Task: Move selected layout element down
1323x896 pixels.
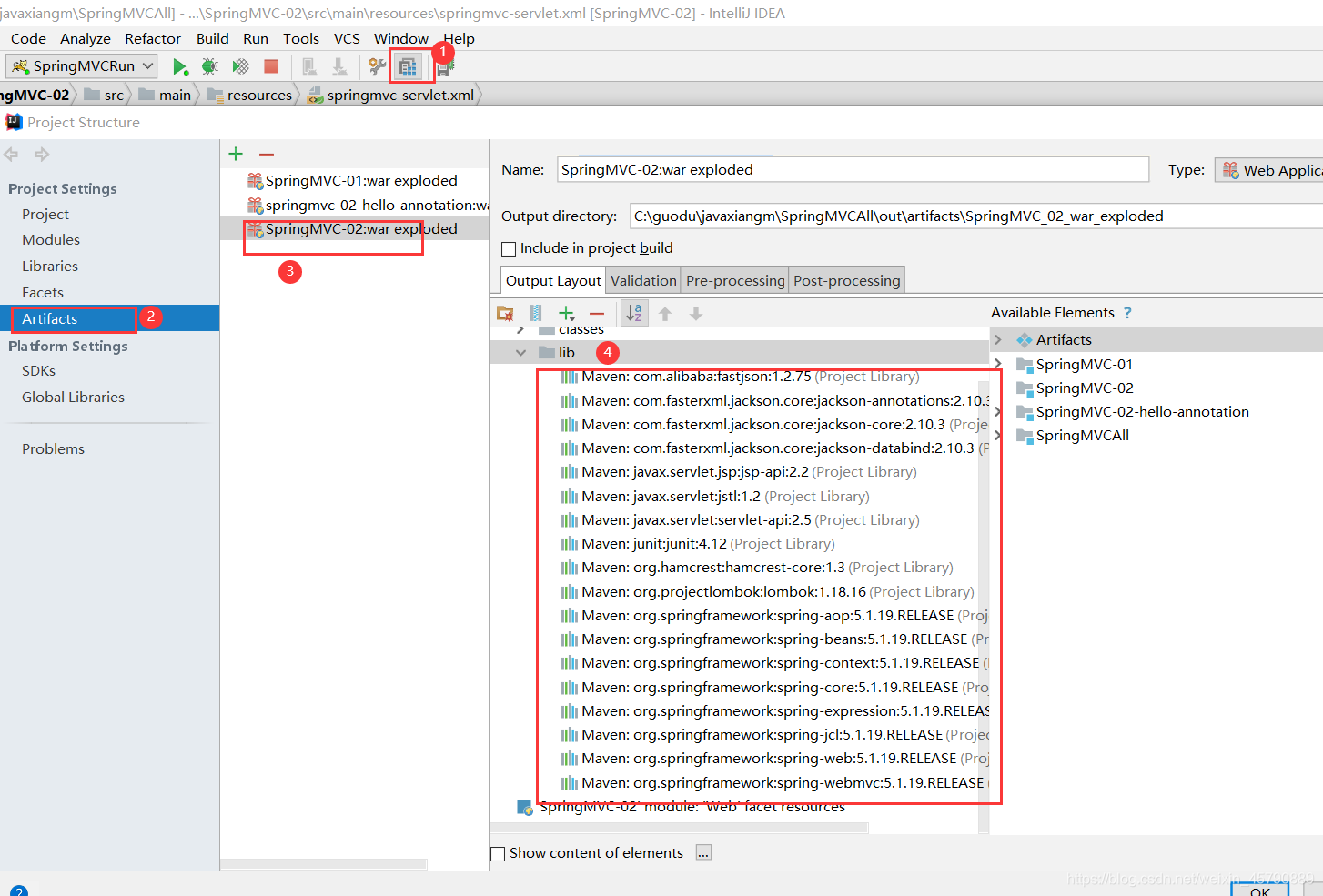Action: coord(696,314)
